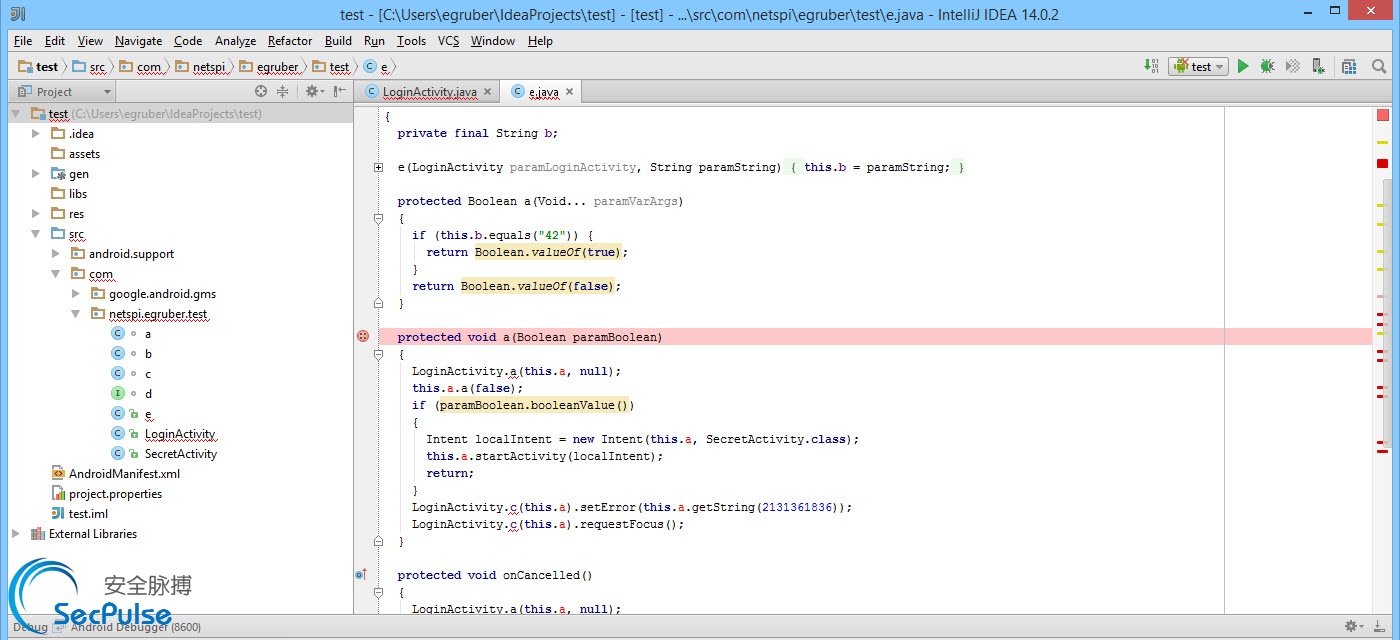The image size is (1400, 640).
Task: Click the Make Project build icon
Action: [1151, 66]
